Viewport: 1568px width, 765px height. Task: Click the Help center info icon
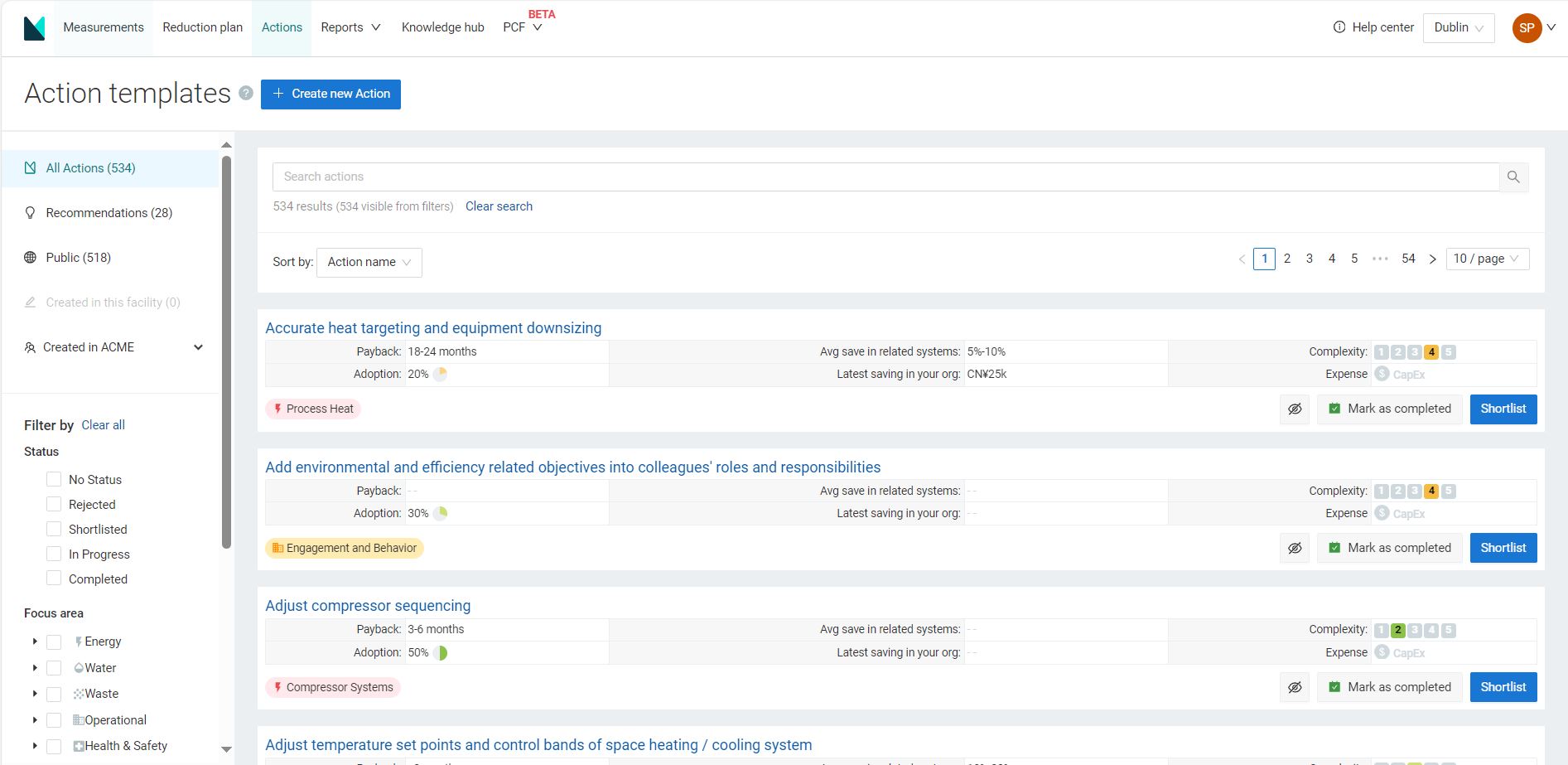click(x=1339, y=27)
